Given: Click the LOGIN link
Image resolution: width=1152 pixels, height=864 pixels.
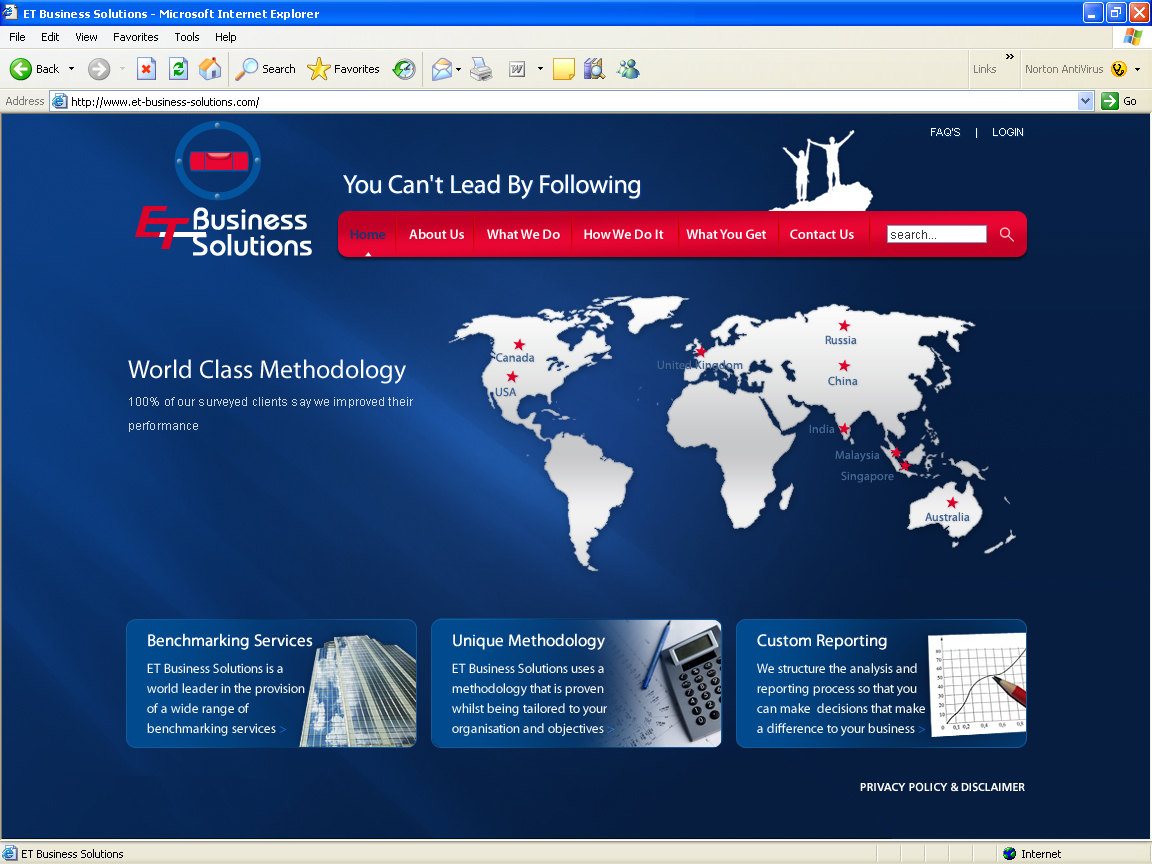Looking at the screenshot, I should (x=1007, y=132).
